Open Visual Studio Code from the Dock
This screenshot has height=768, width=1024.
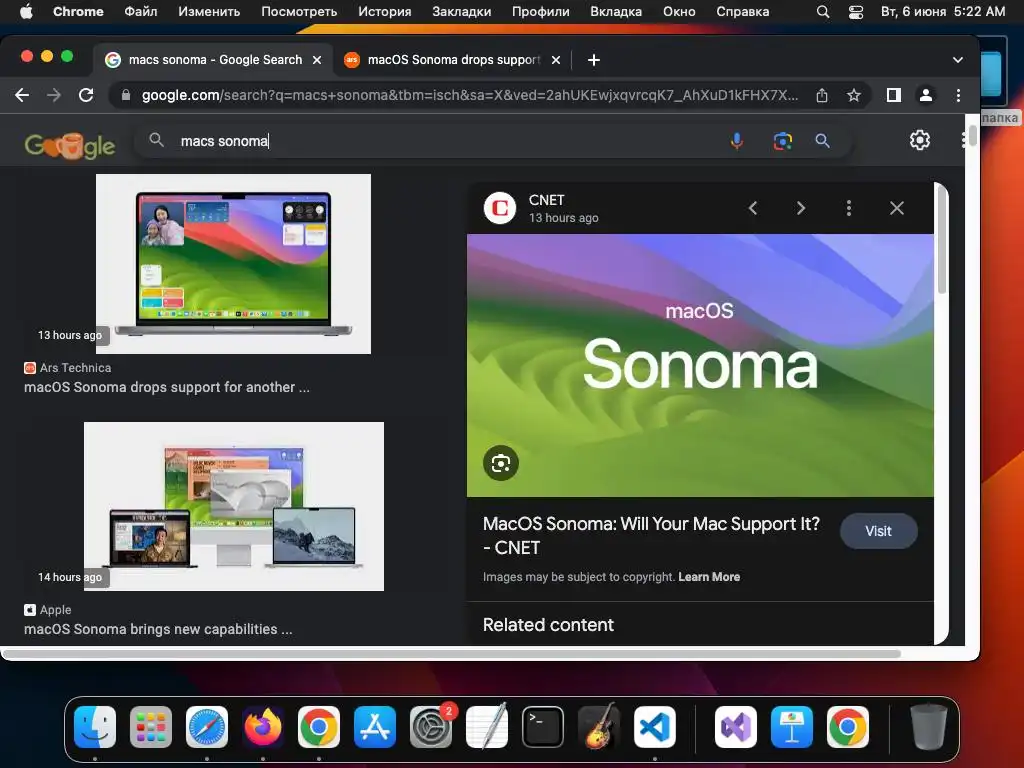click(654, 727)
